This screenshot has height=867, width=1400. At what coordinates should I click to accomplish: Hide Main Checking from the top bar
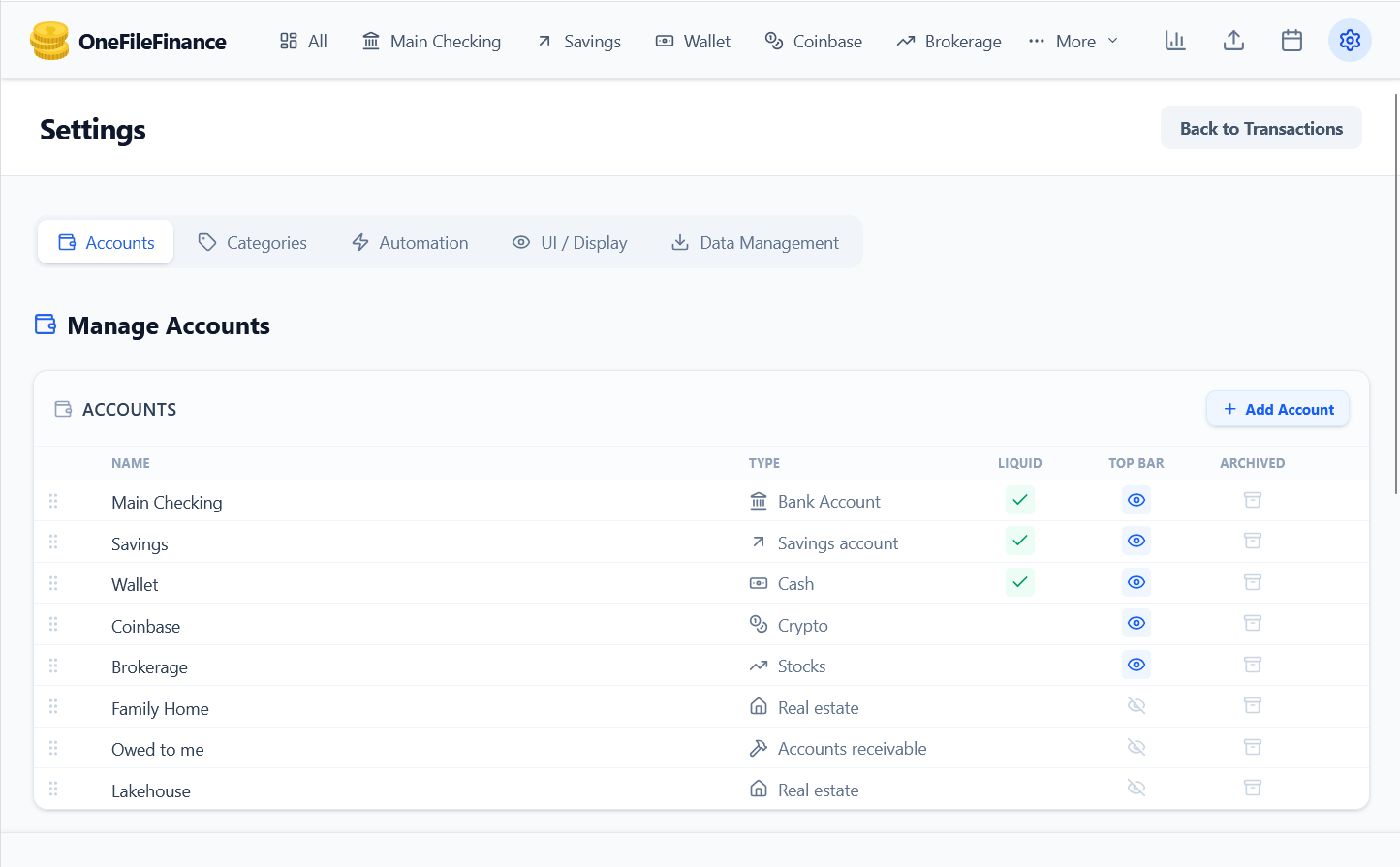[1136, 500]
